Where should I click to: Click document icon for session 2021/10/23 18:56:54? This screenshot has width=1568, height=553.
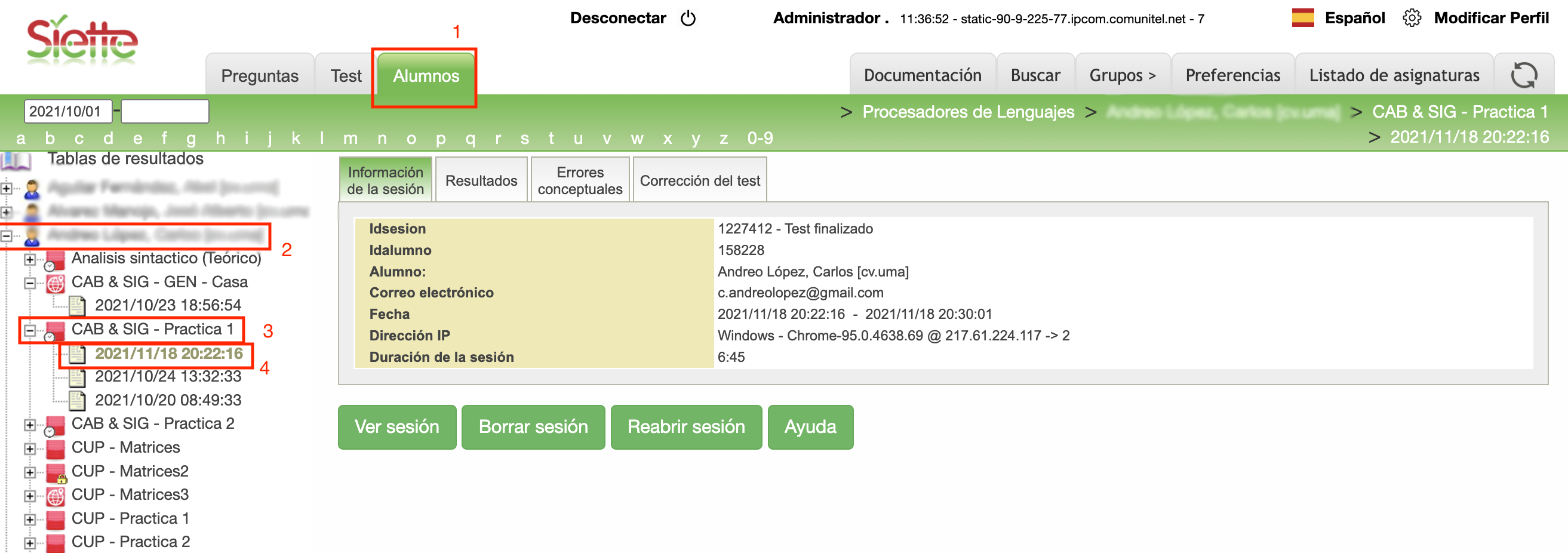click(x=77, y=305)
